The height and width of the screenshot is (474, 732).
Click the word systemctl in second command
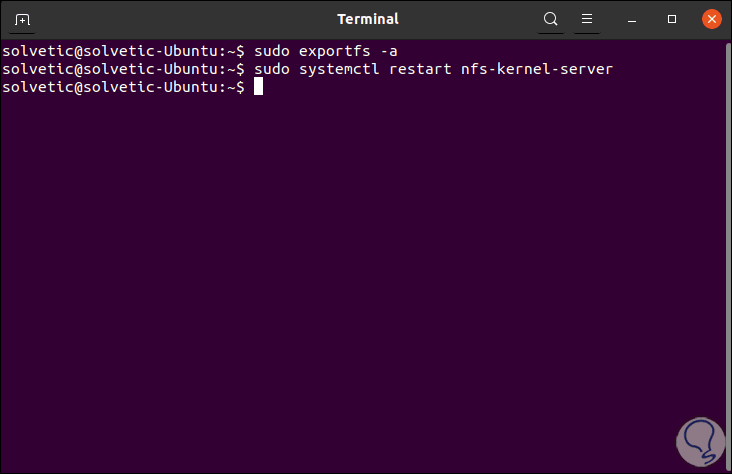coord(340,69)
